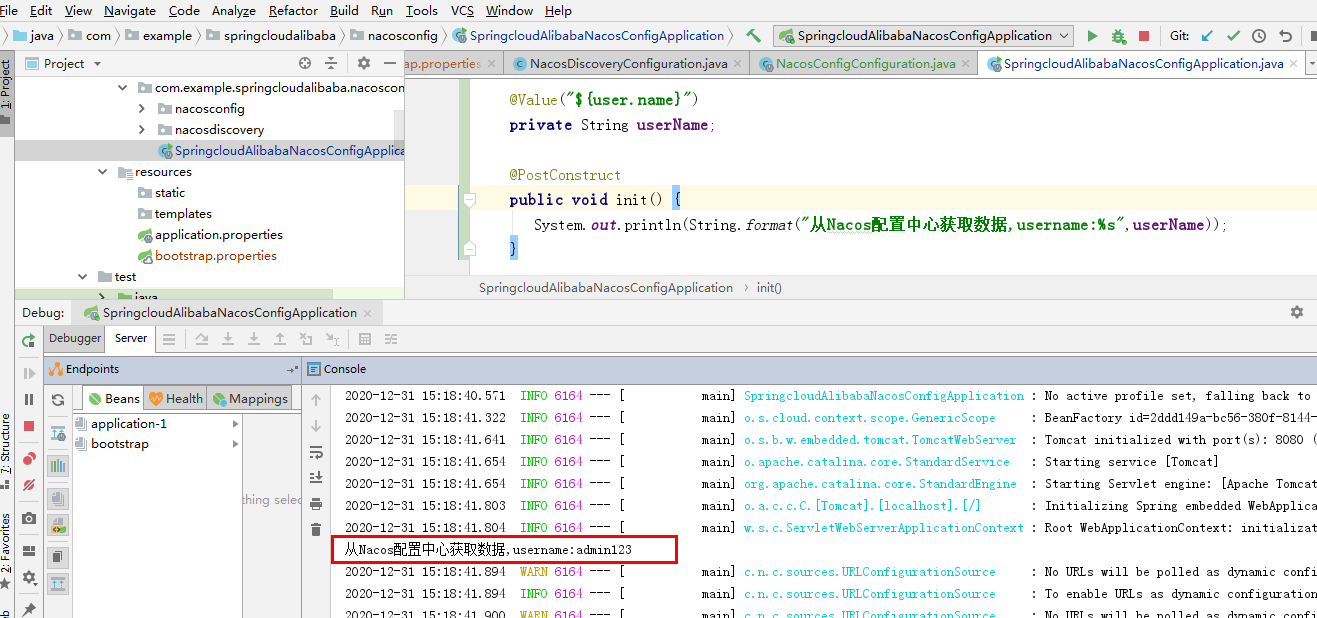Revert changes with Git rollback icon
The width and height of the screenshot is (1317, 618).
pos(1285,36)
